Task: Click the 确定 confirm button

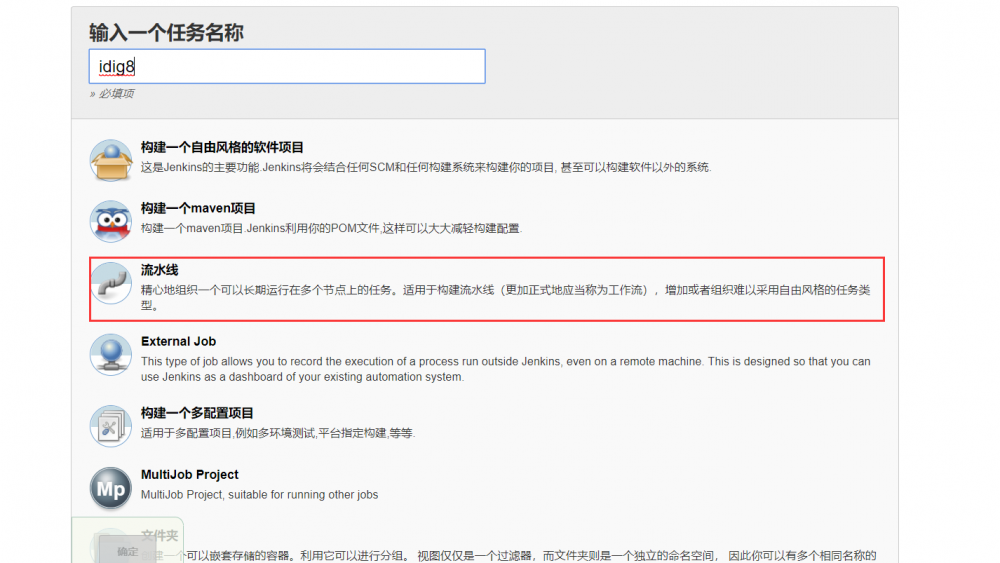Action: tap(128, 551)
